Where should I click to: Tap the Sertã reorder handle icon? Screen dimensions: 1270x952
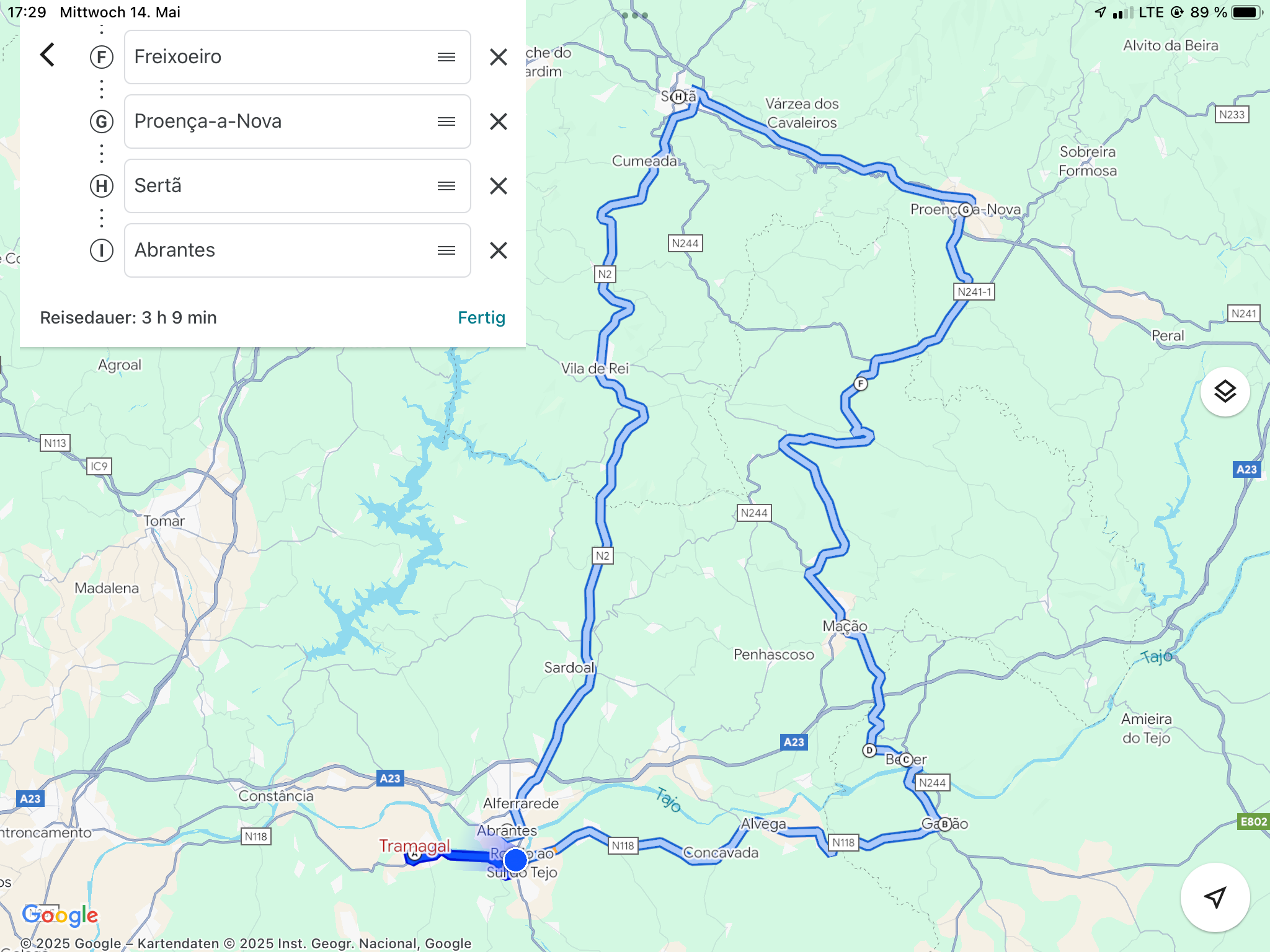click(x=446, y=186)
